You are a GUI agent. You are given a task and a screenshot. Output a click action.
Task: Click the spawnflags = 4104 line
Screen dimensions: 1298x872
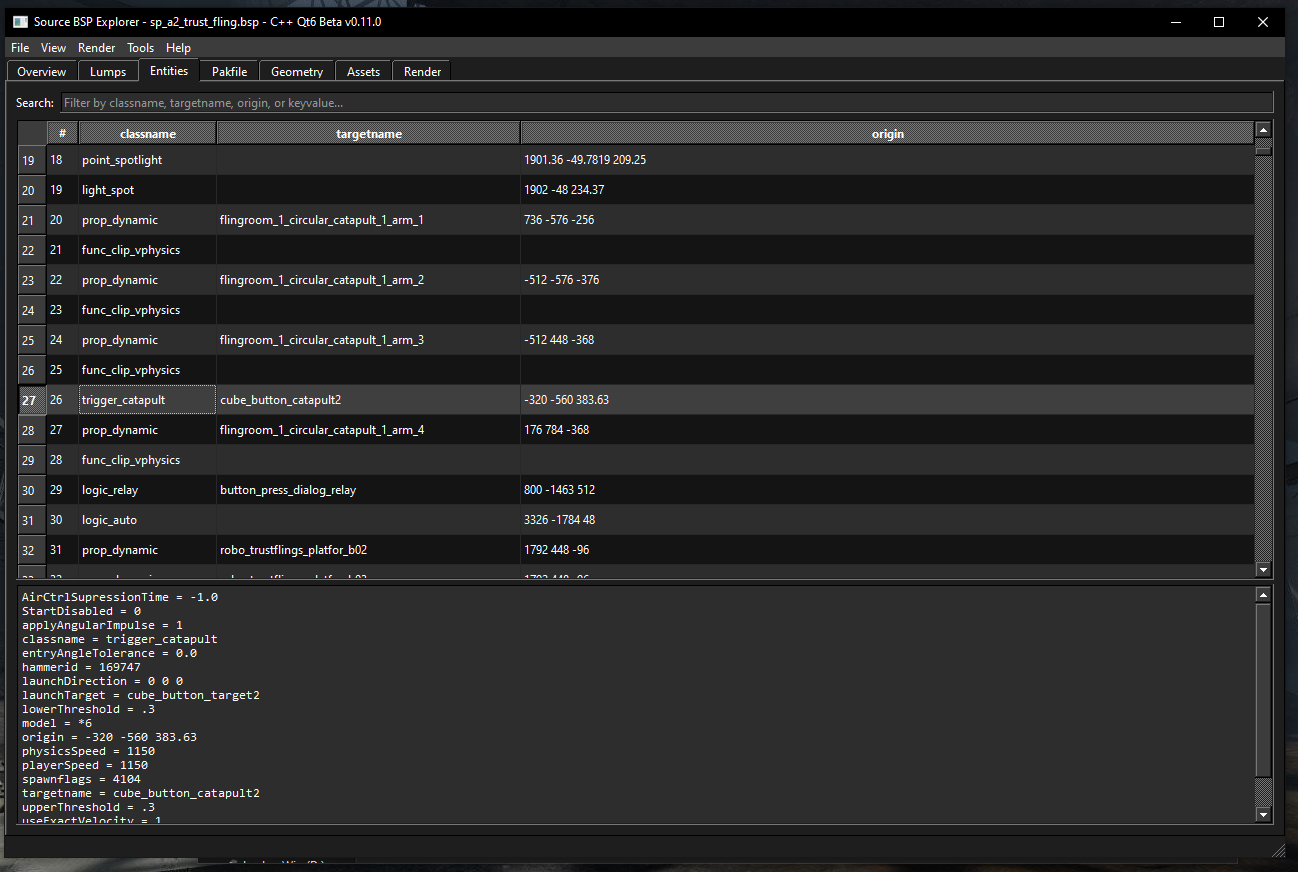pos(81,779)
